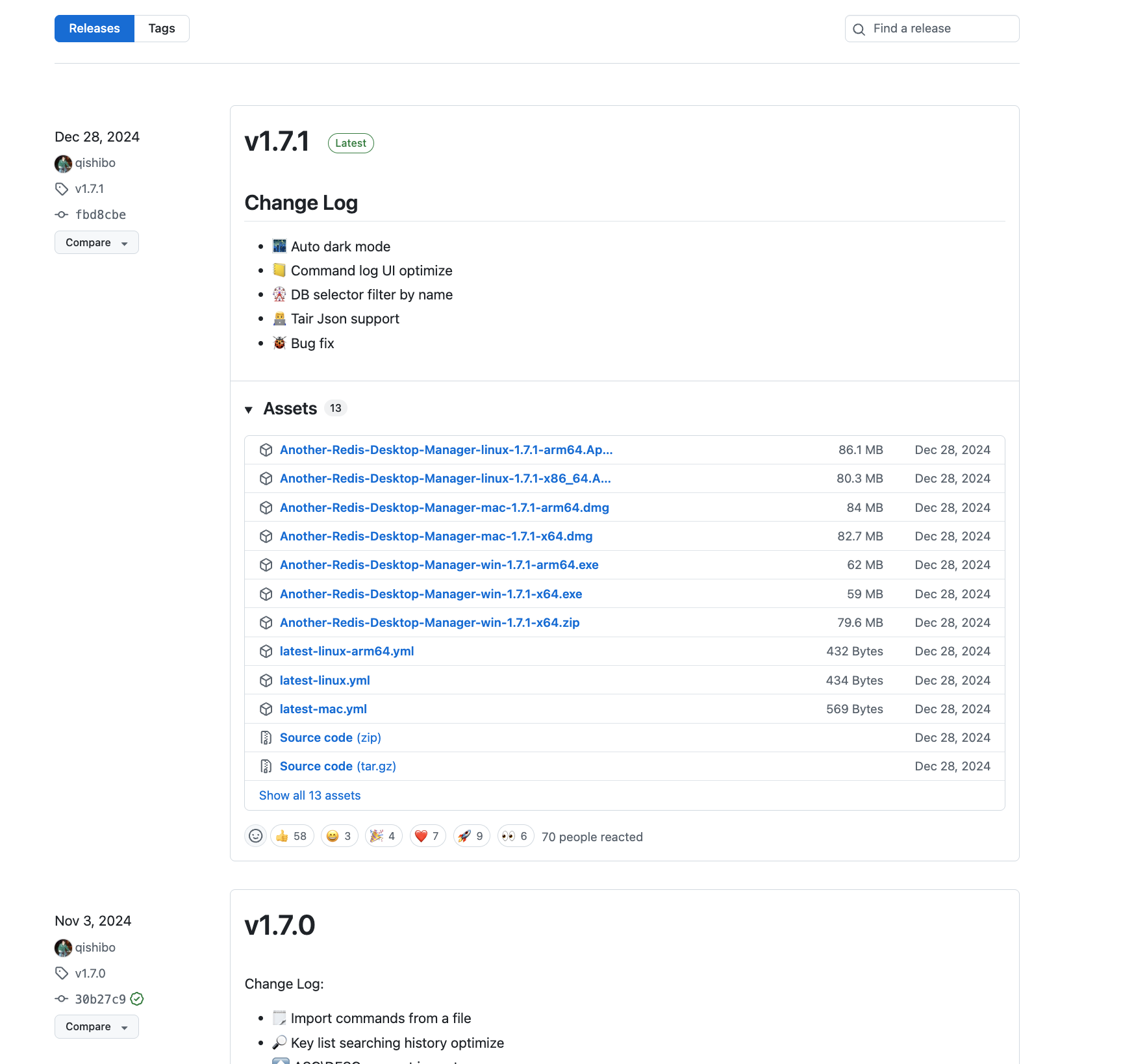Click zip file icon for Source code (zip)
The image size is (1134, 1064).
[x=266, y=738]
